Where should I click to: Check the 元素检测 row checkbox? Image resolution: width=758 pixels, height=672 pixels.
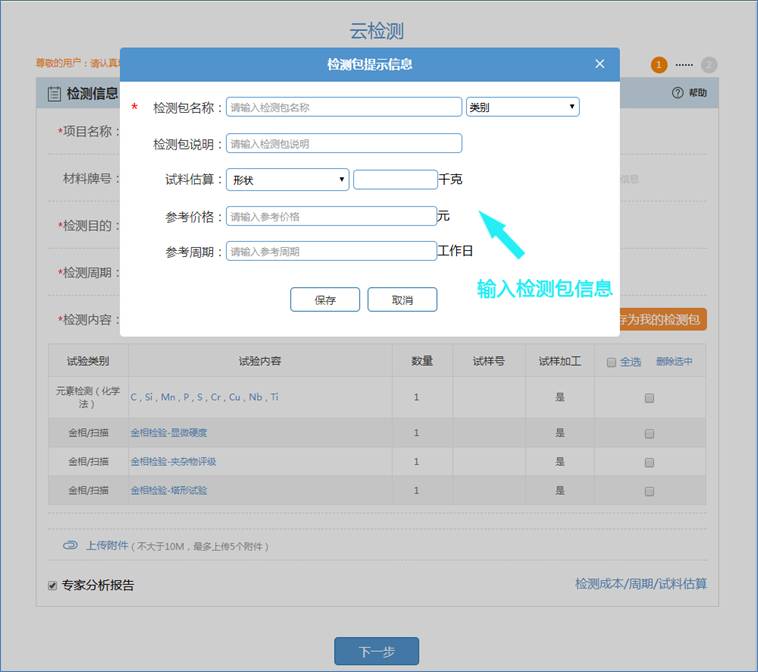coord(649,398)
